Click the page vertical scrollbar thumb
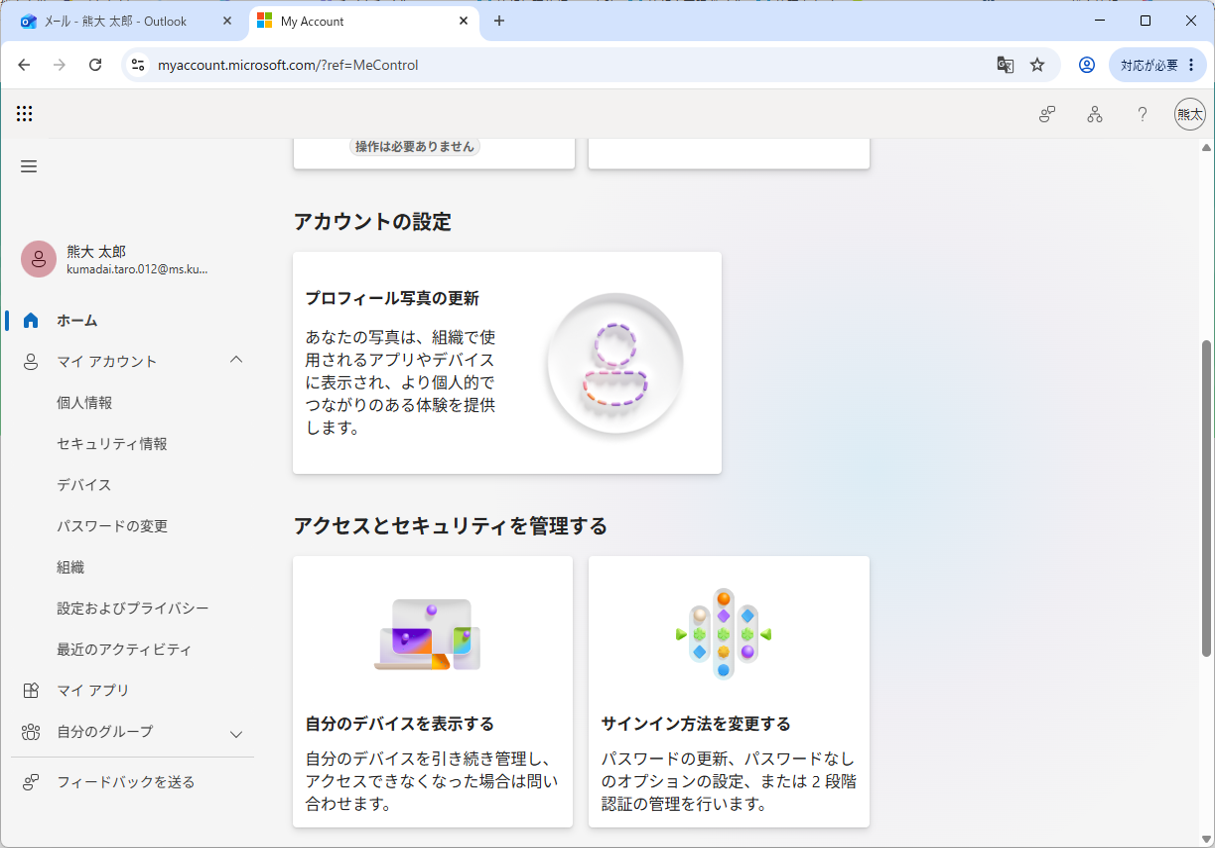Screen dimensions: 1215x848 pos(1206,498)
